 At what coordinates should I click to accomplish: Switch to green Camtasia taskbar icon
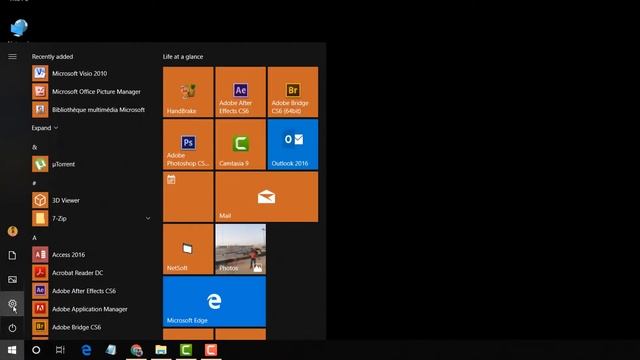pyautogui.click(x=186, y=350)
